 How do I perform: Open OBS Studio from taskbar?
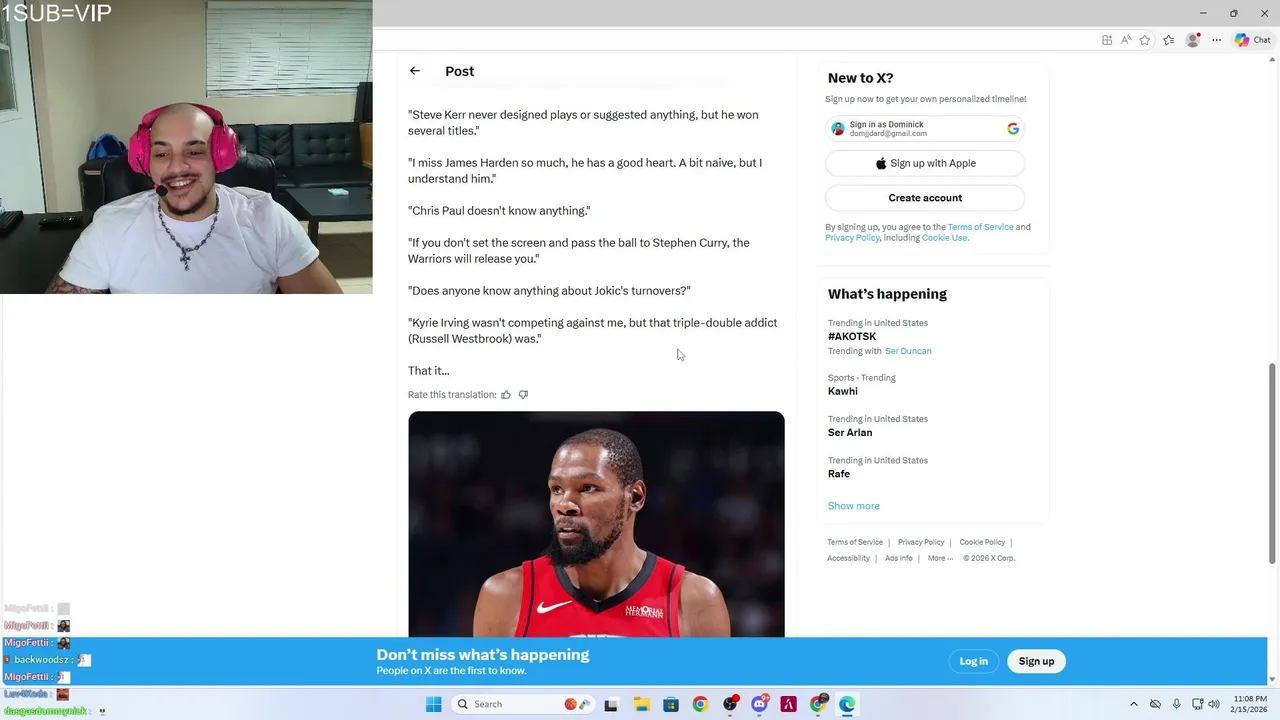click(730, 704)
